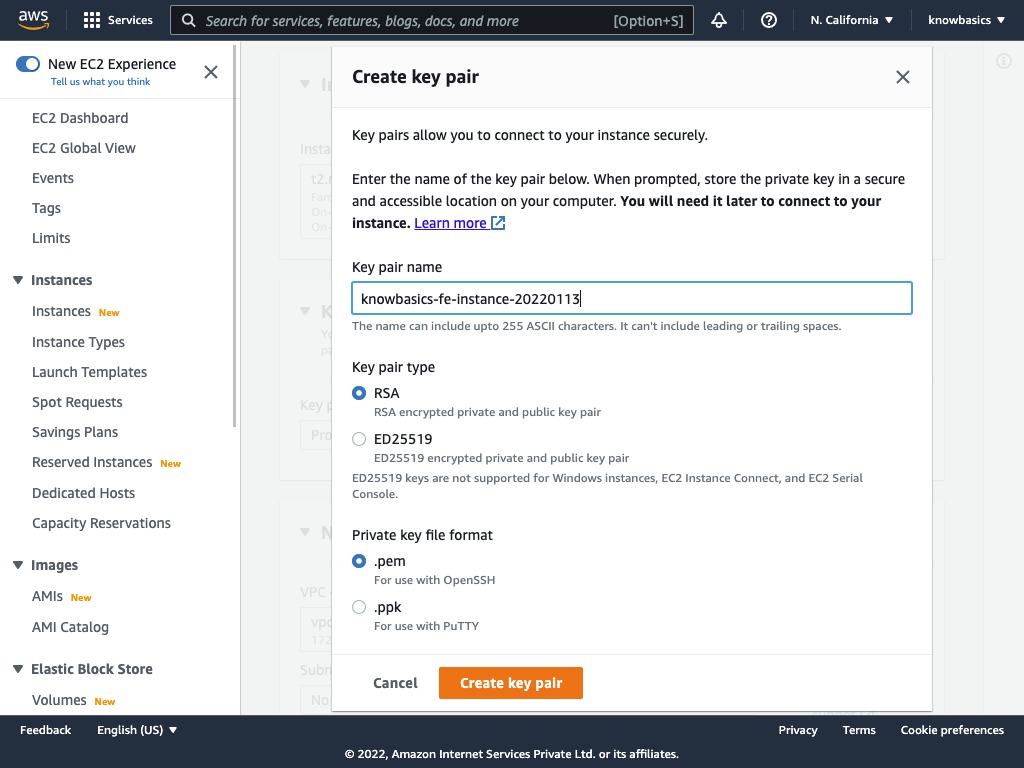1024x768 pixels.
Task: Click the search magnifier icon
Action: 188,20
